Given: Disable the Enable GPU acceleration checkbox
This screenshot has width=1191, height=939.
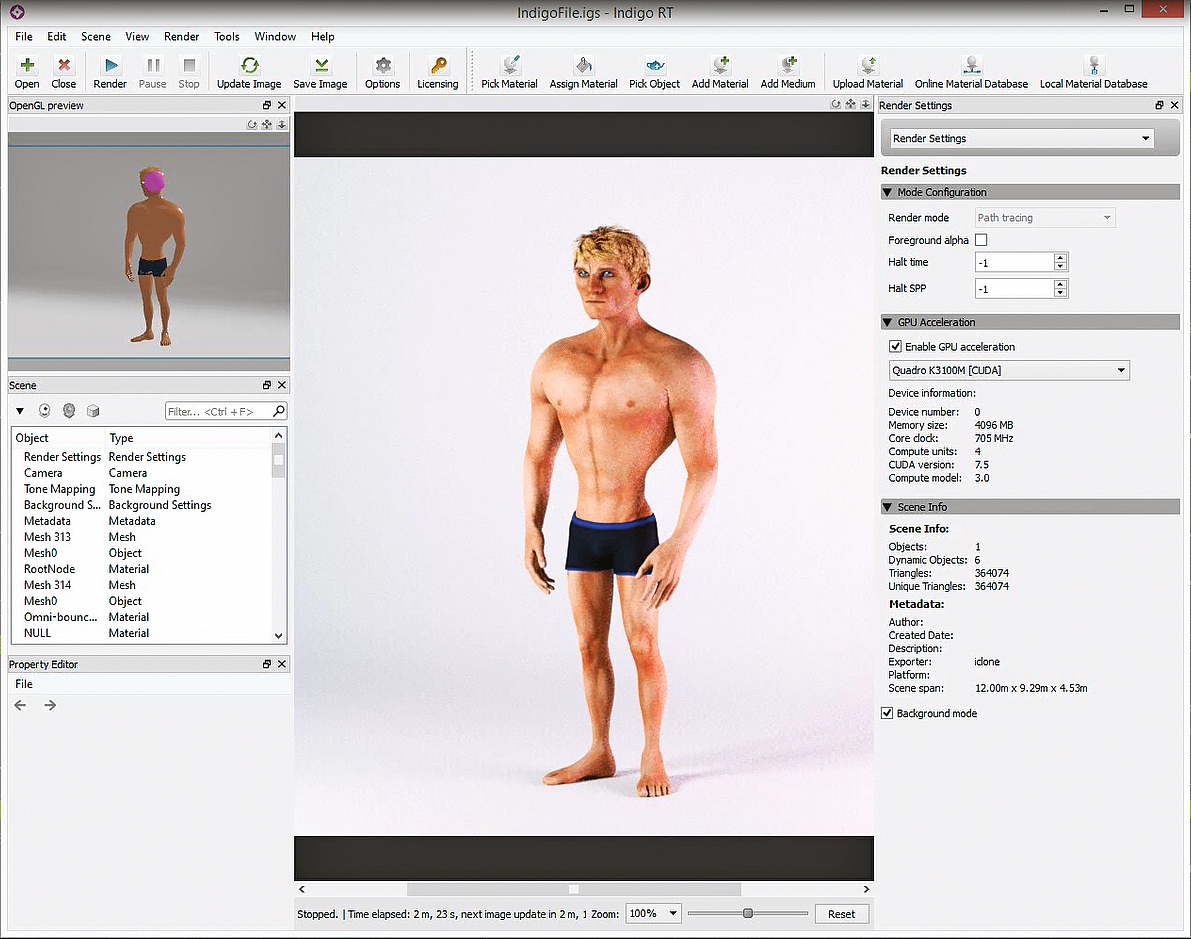Looking at the screenshot, I should pyautogui.click(x=896, y=346).
